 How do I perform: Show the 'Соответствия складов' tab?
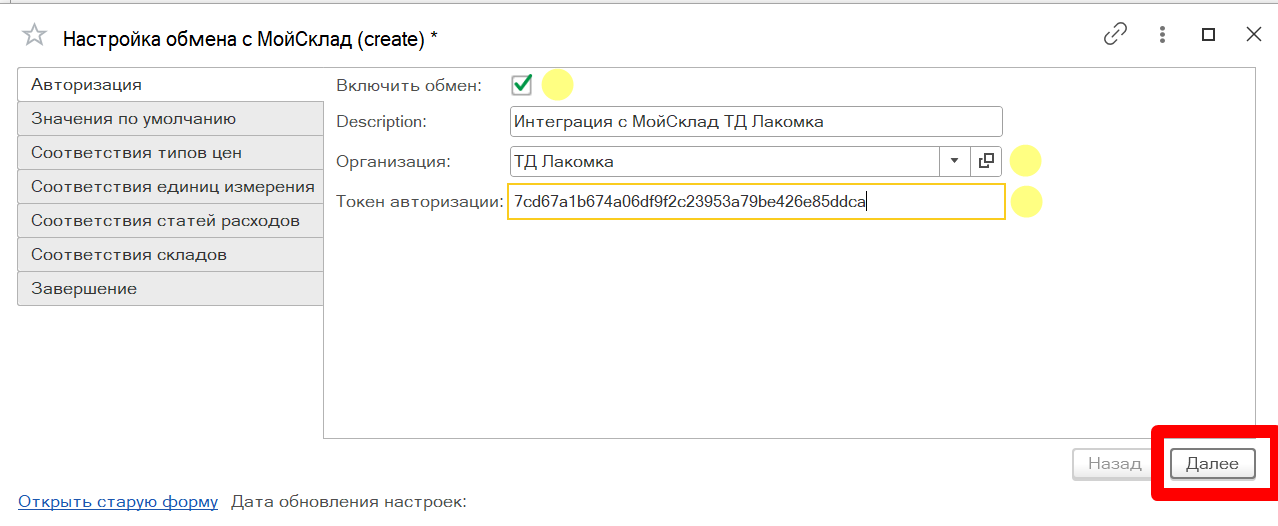point(170,255)
